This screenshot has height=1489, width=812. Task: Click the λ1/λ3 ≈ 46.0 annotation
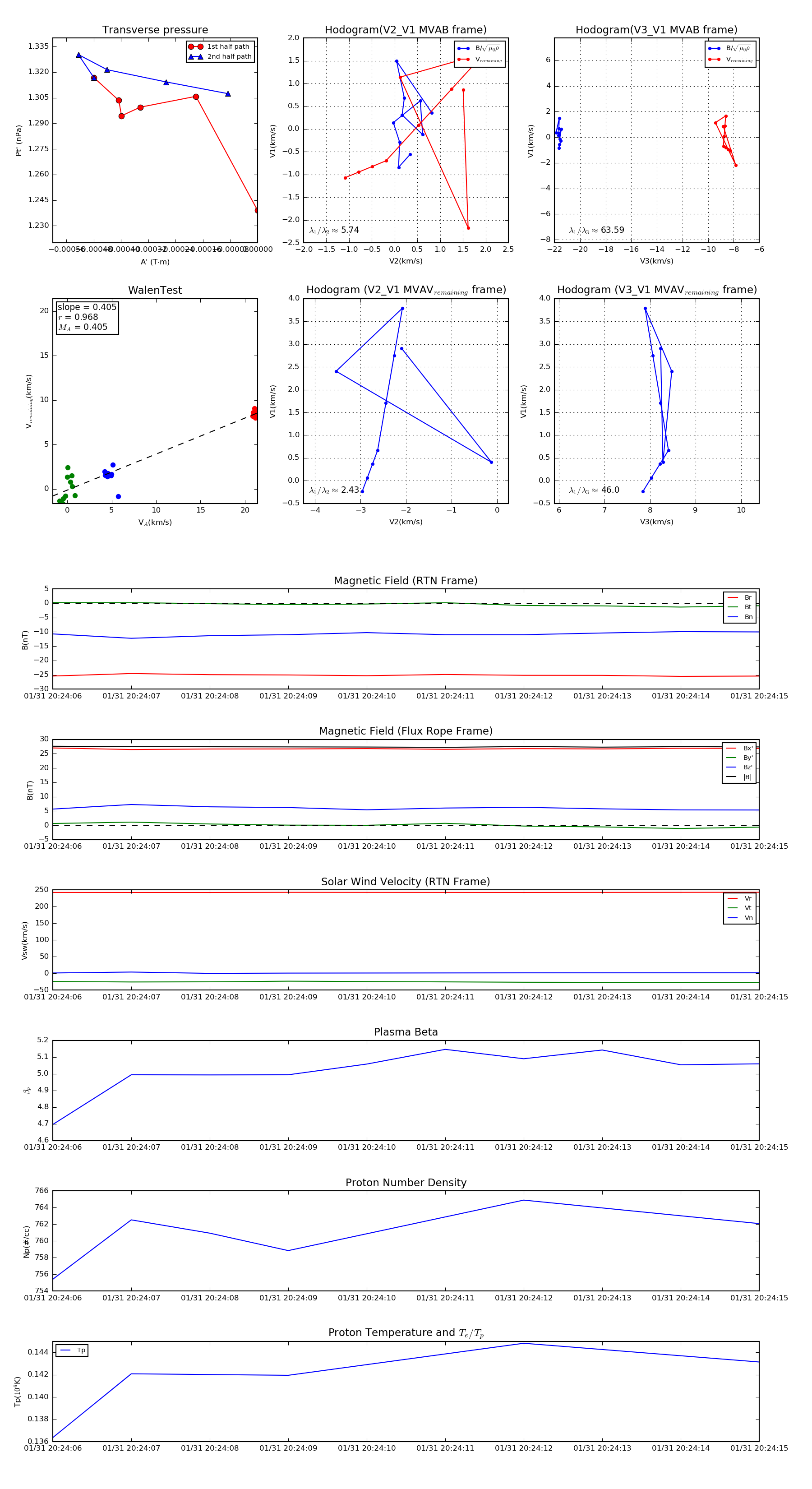[594, 490]
